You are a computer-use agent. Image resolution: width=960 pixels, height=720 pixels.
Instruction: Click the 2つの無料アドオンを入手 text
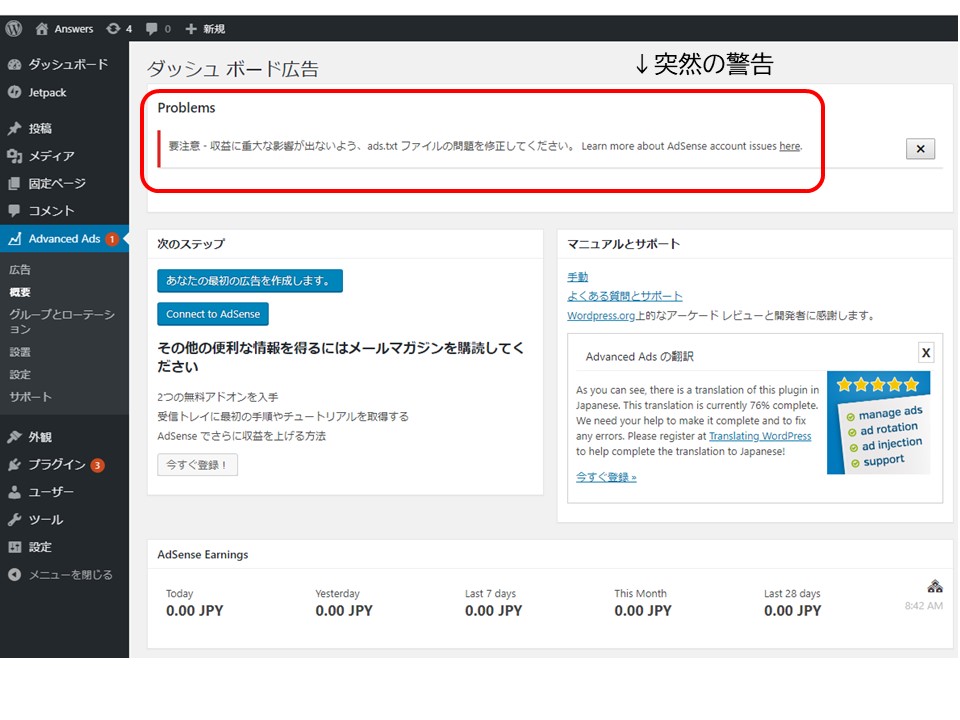tap(217, 397)
